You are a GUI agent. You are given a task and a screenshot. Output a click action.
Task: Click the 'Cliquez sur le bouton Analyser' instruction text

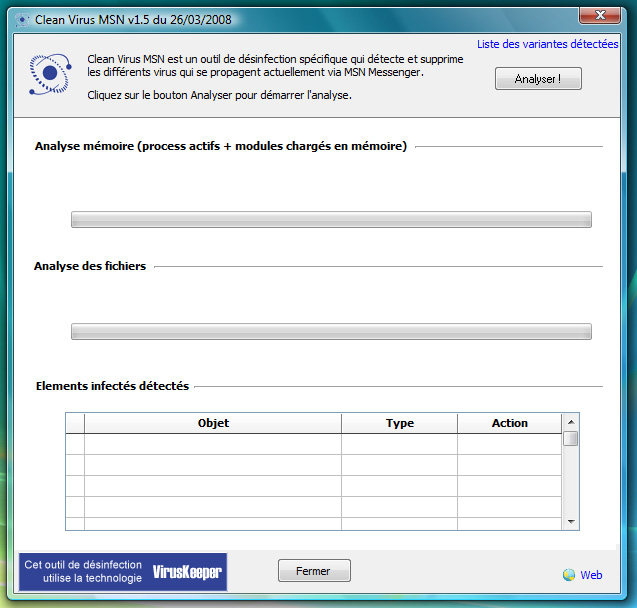(219, 95)
